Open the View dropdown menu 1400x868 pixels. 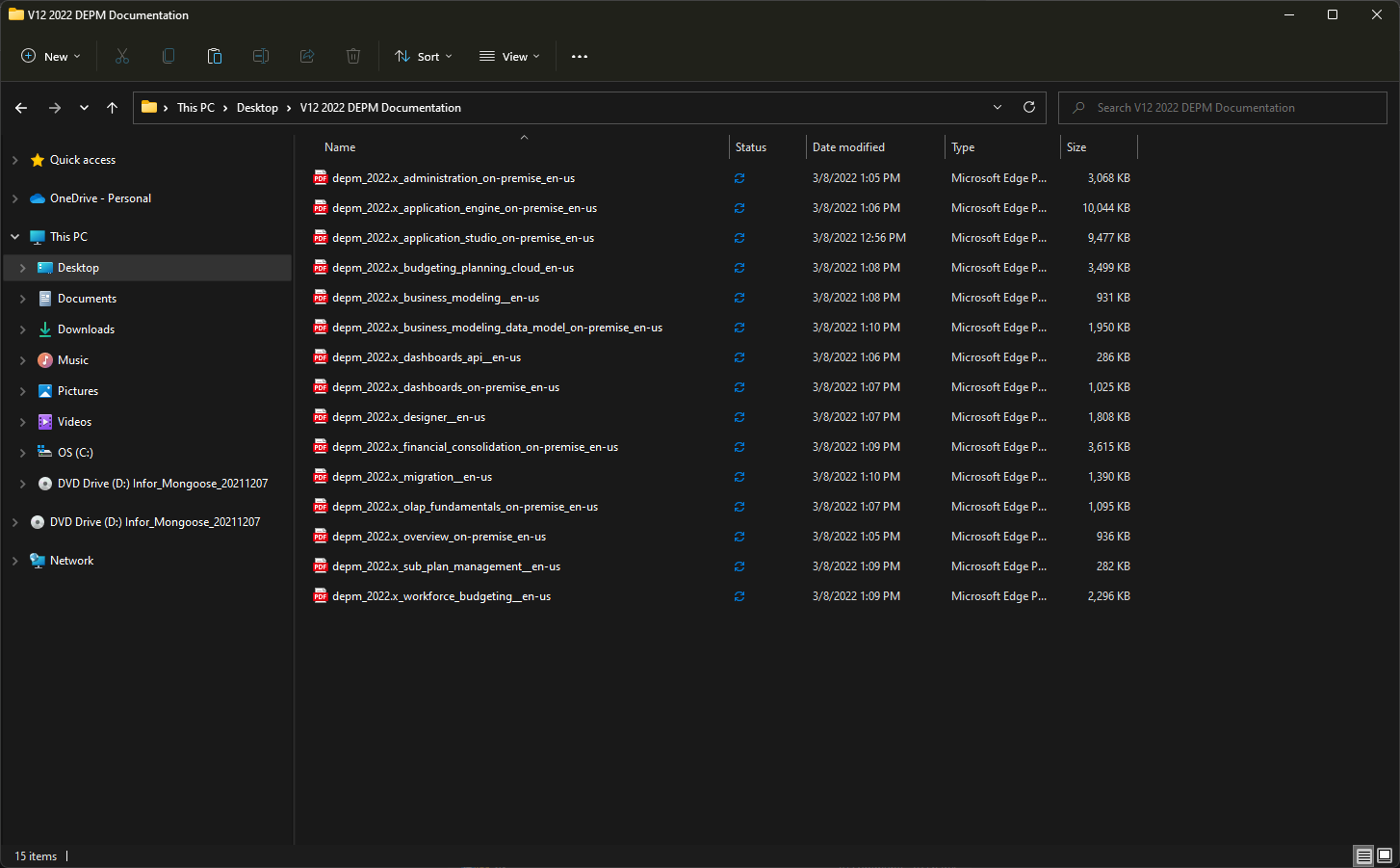tap(509, 57)
